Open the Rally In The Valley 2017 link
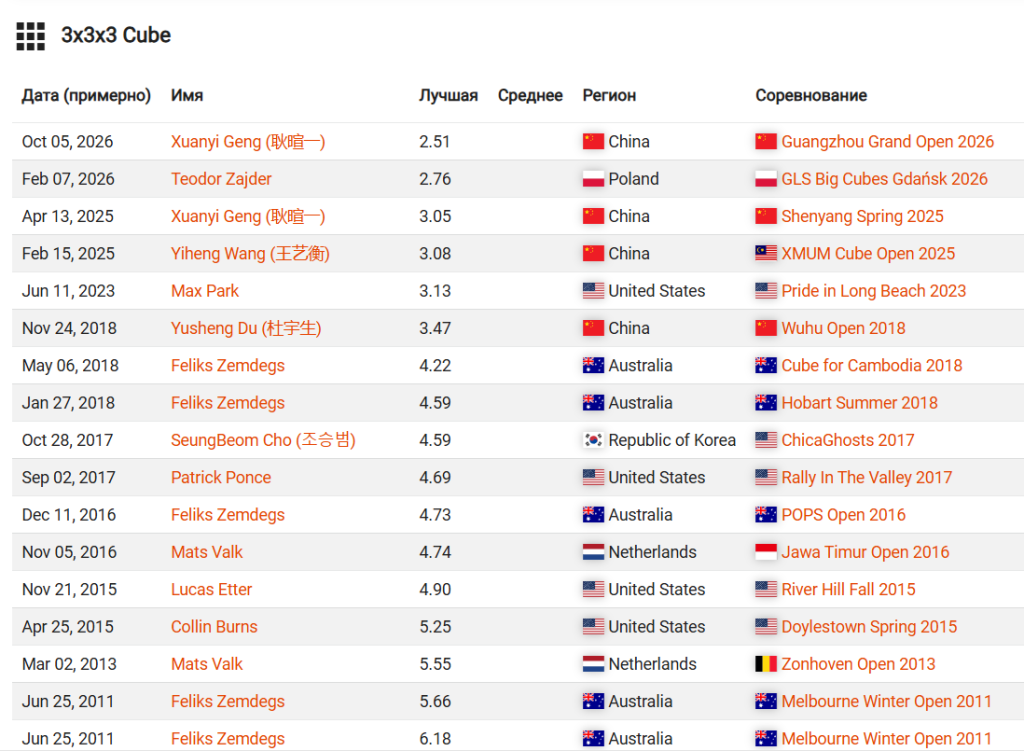The image size is (1024, 751). pos(867,477)
